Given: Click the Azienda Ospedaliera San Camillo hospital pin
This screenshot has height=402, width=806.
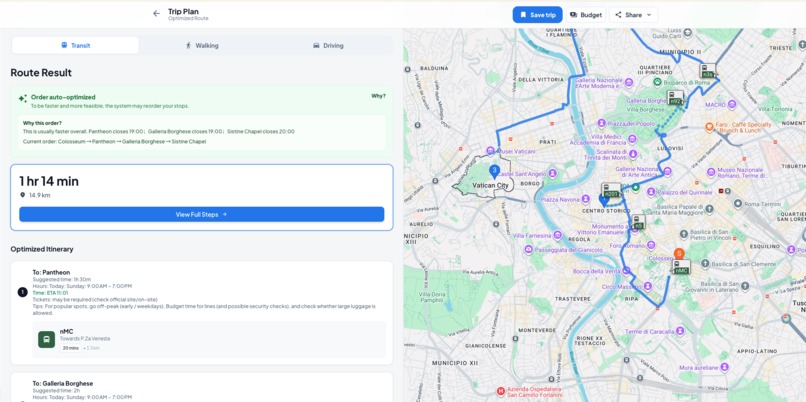Looking at the screenshot, I should (x=501, y=392).
